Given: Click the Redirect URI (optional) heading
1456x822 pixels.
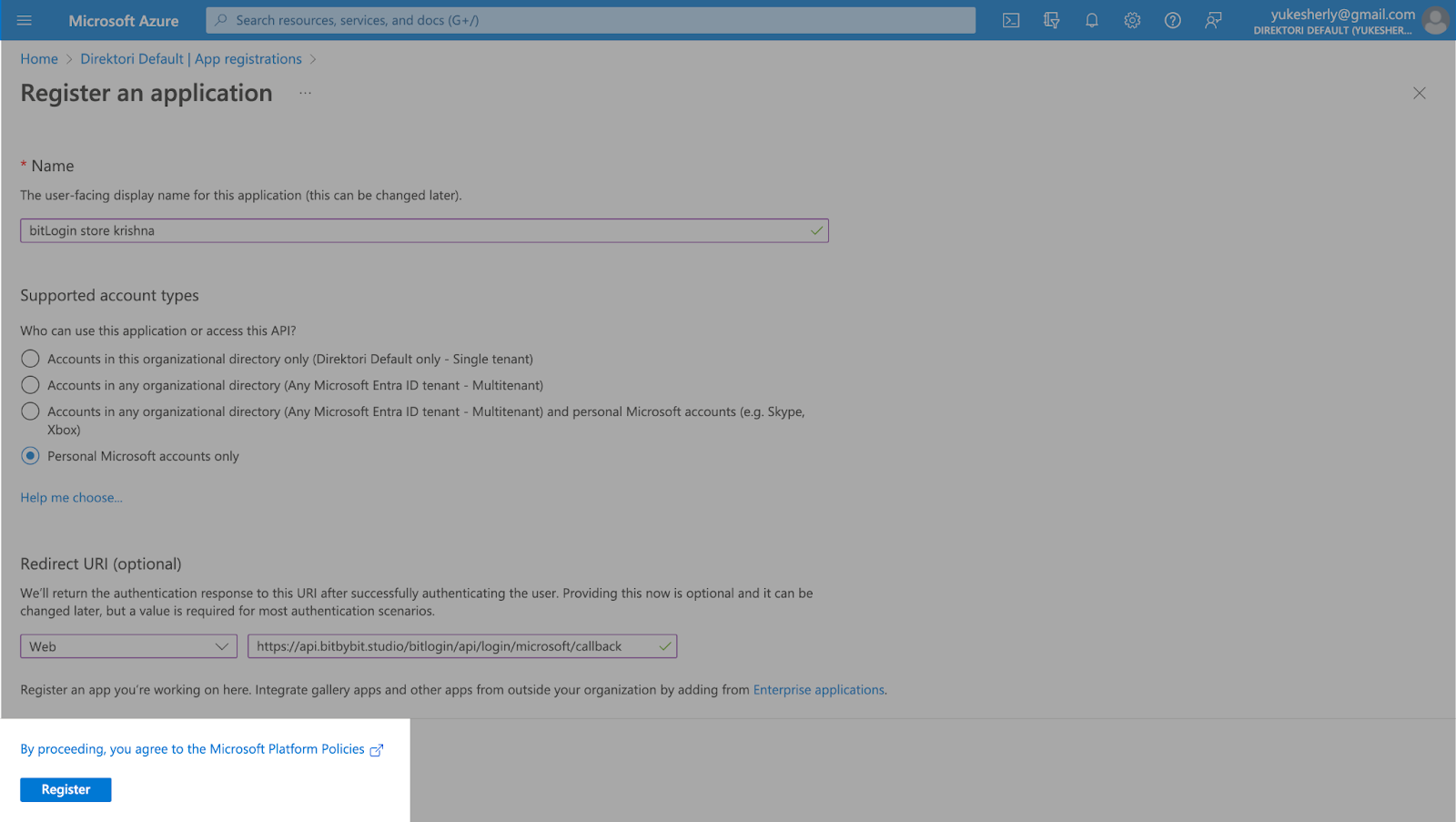Looking at the screenshot, I should 101,564.
